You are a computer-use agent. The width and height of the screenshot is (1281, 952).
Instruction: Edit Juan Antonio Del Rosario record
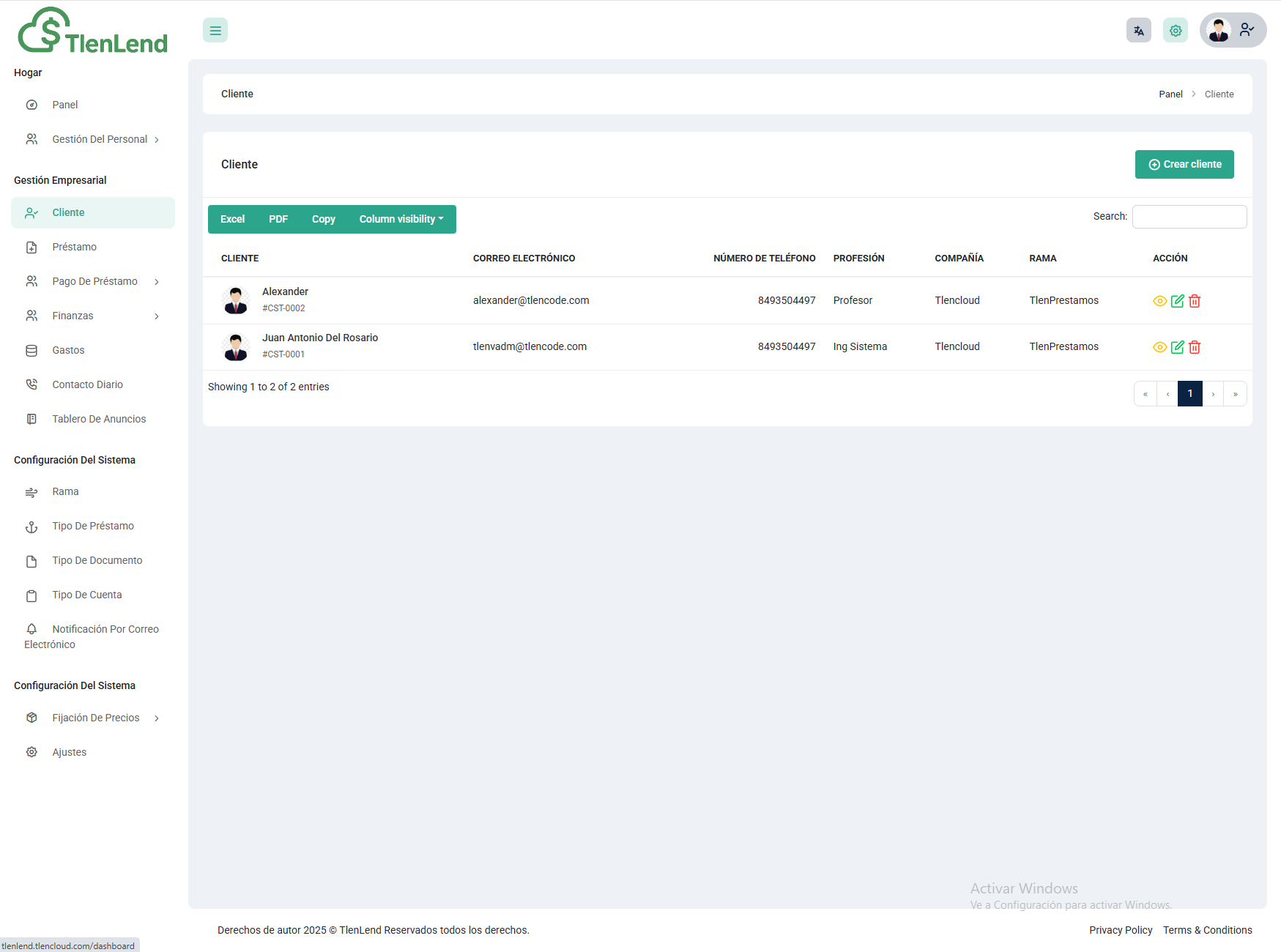tap(1177, 347)
